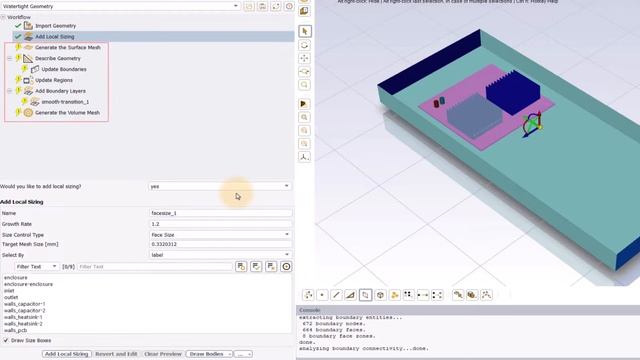Click the select-all-listed icon next to Filter Text
This screenshot has height=360, width=640.
(241, 267)
